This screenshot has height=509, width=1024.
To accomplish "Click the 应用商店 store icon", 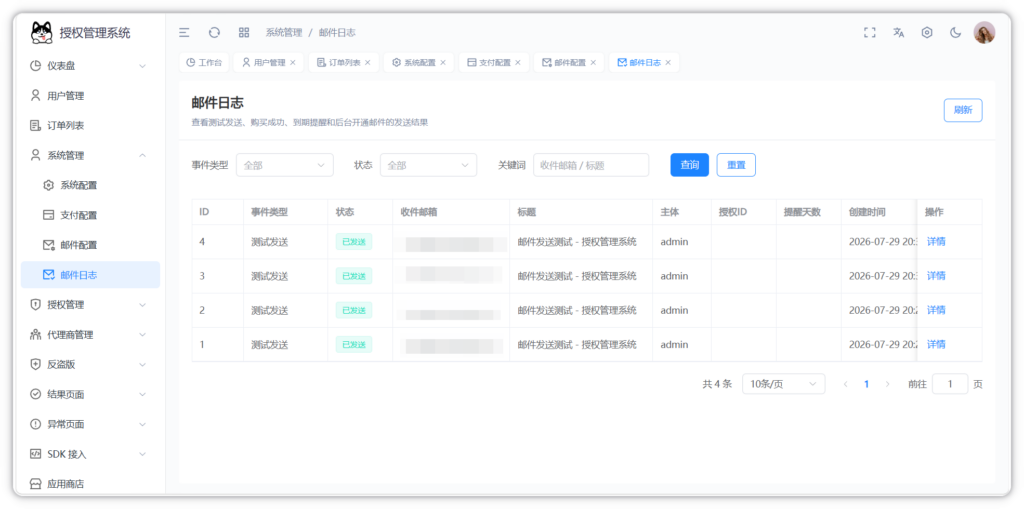I will (36, 484).
